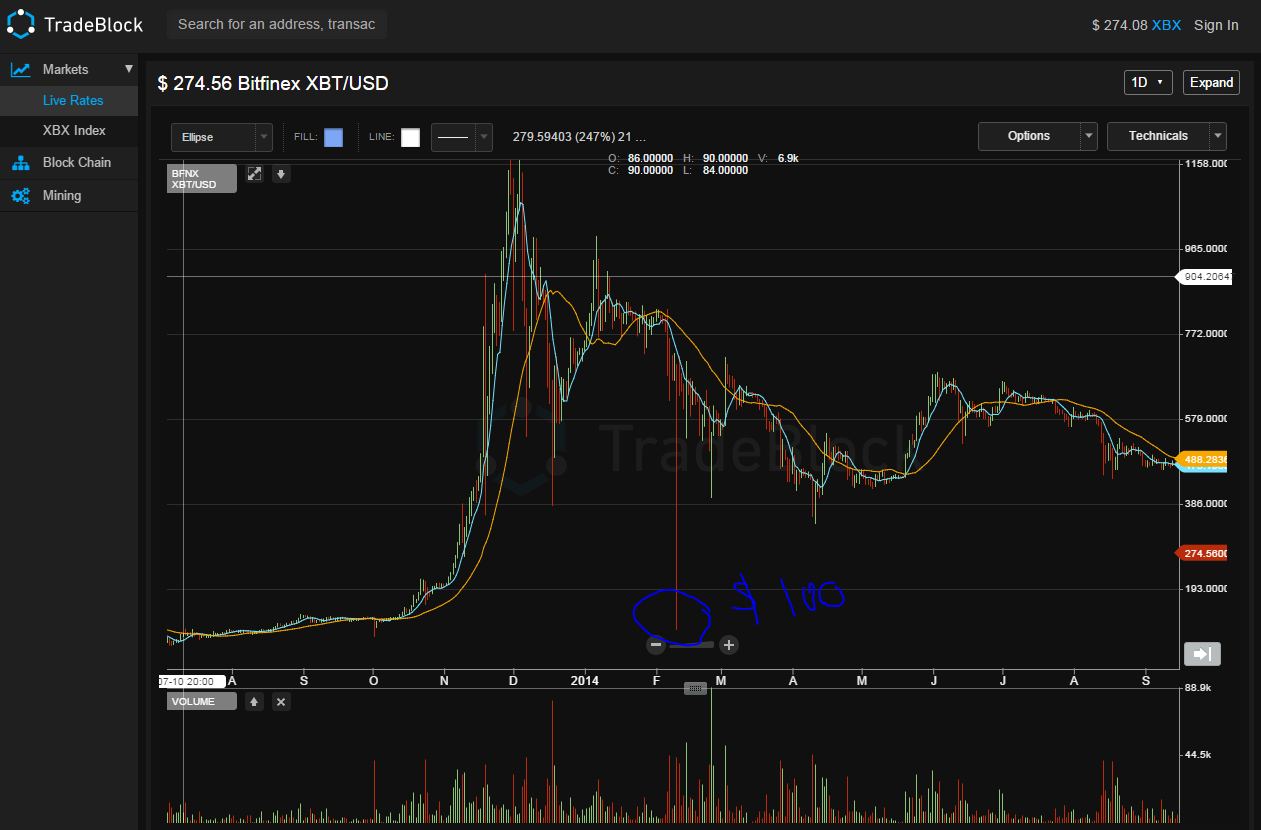Viewport: 1261px width, 830px height.
Task: Move the BFNX panel down with arrow icon
Action: click(282, 174)
